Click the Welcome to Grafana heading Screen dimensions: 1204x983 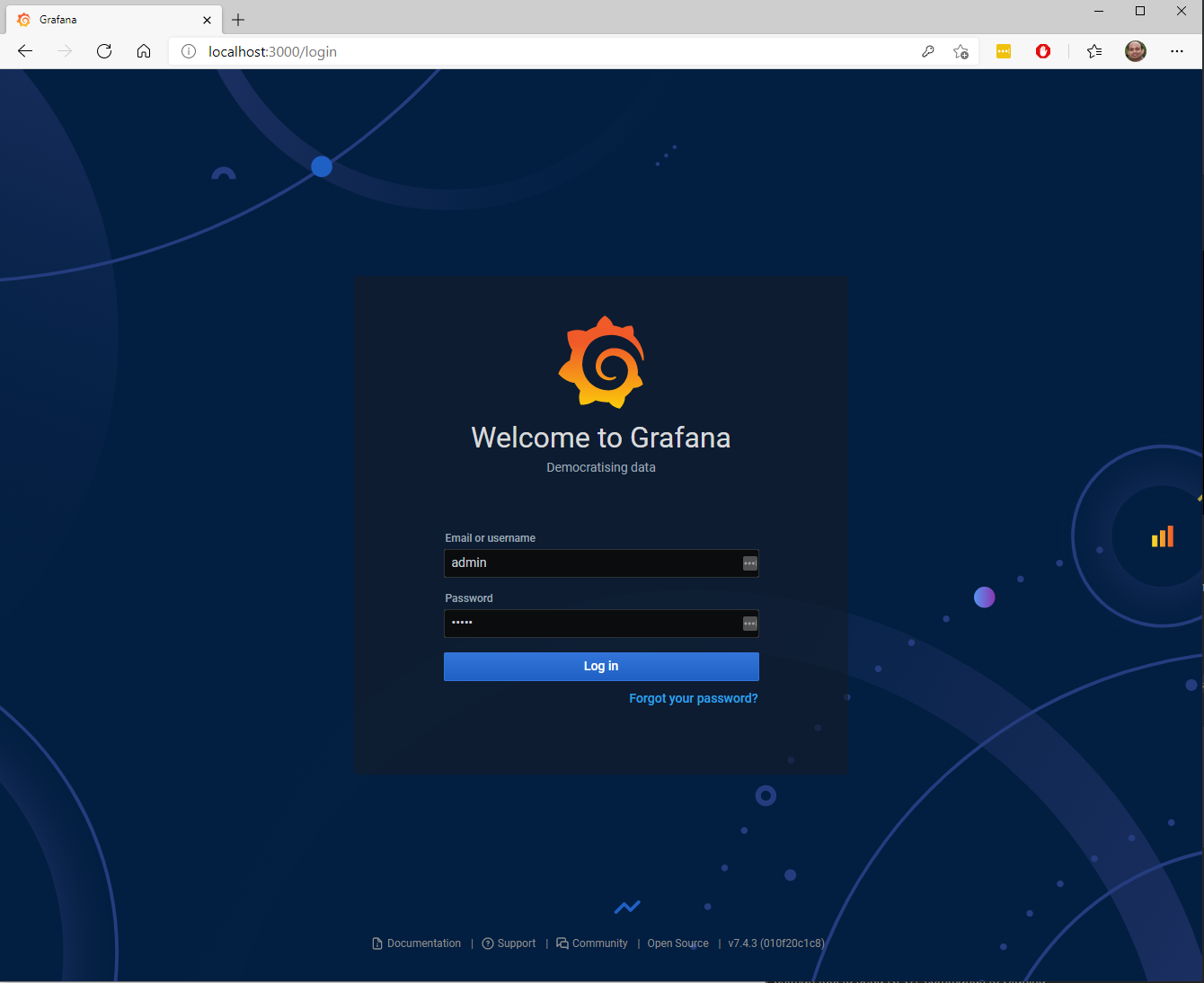(x=601, y=438)
